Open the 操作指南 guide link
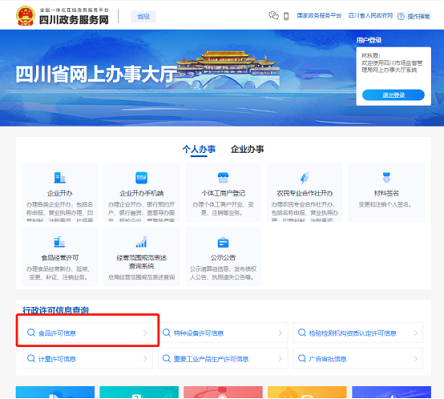444x399 pixels. [419, 16]
